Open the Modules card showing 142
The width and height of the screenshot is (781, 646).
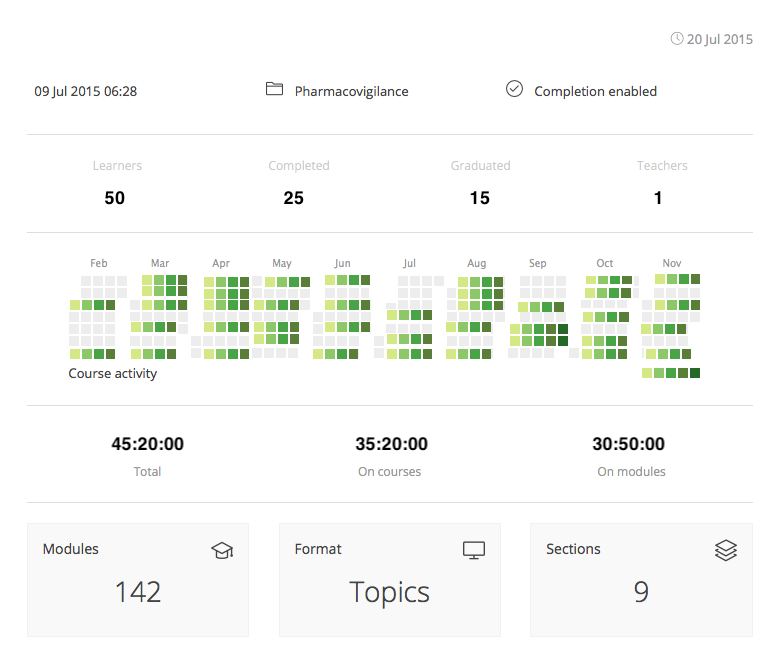click(x=138, y=580)
